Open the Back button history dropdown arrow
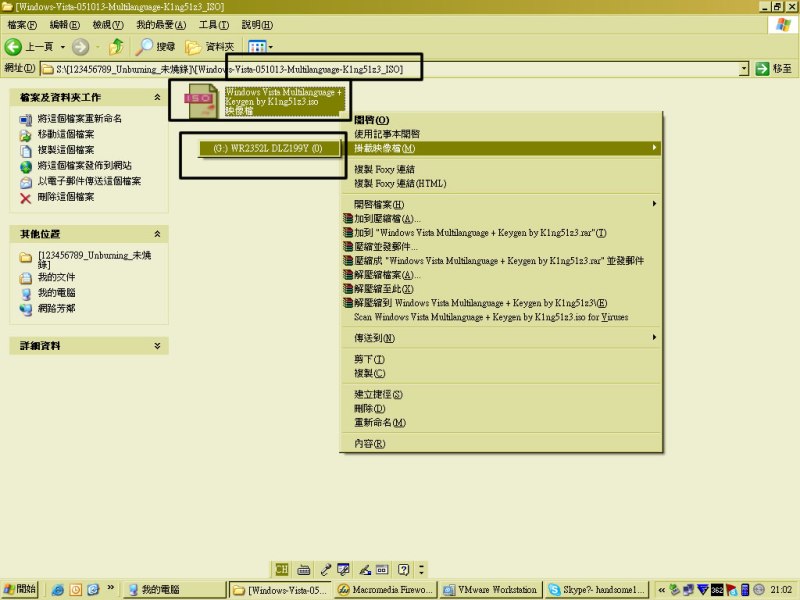Image resolution: width=800 pixels, height=600 pixels. pyautogui.click(x=63, y=47)
